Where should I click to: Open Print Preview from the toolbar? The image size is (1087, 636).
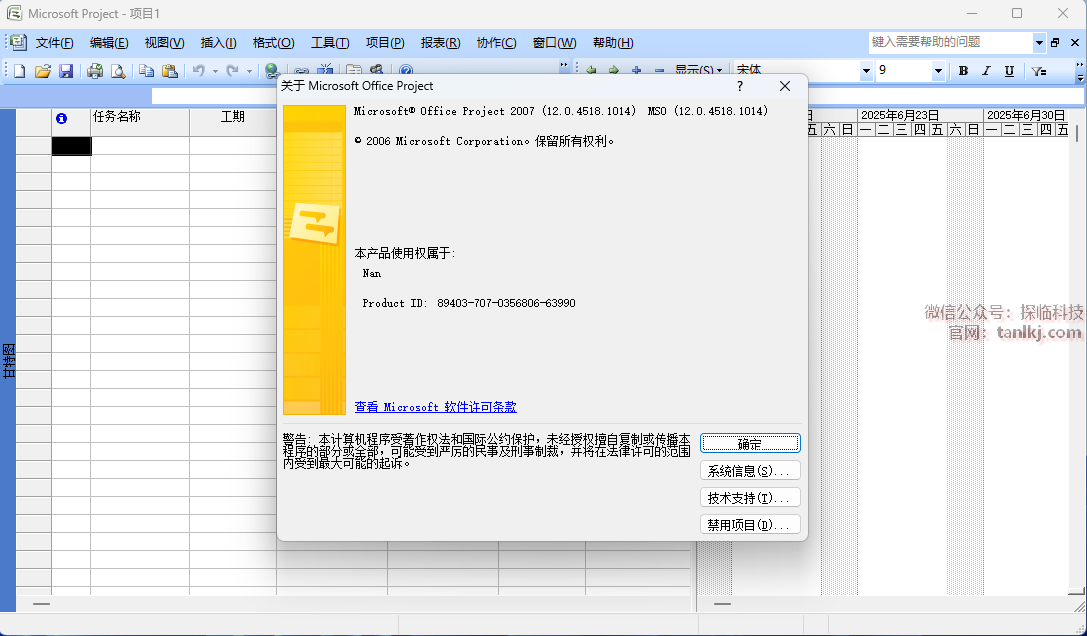[118, 71]
